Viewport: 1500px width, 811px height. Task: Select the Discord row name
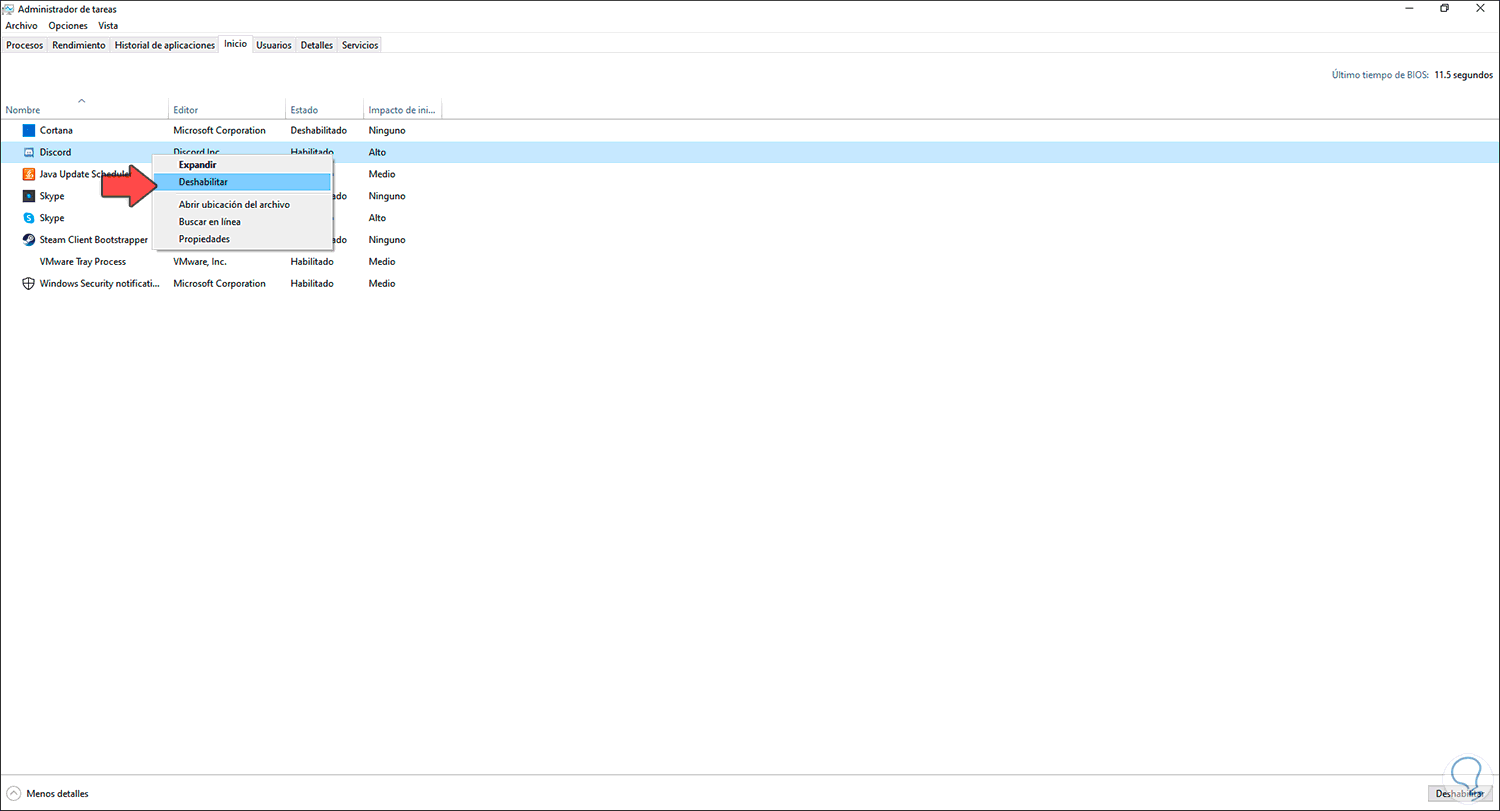[x=55, y=152]
